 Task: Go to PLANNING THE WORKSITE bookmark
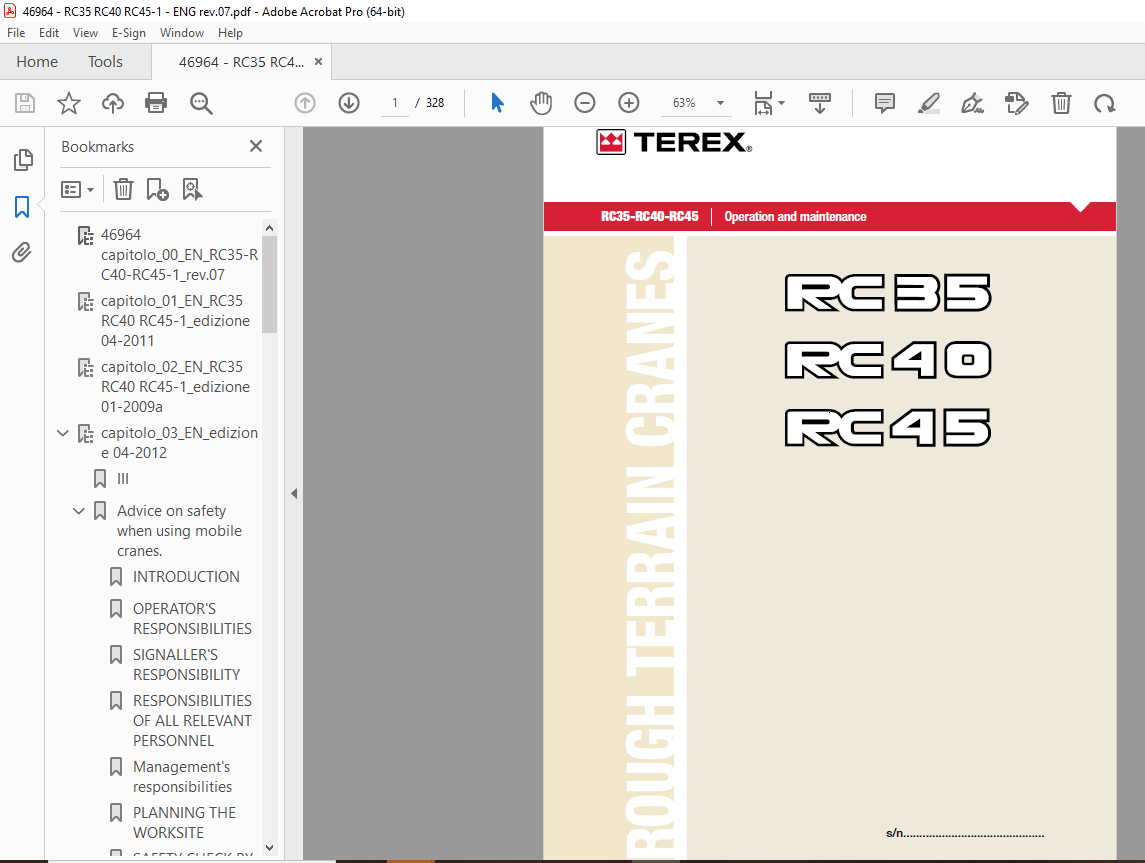click(184, 823)
